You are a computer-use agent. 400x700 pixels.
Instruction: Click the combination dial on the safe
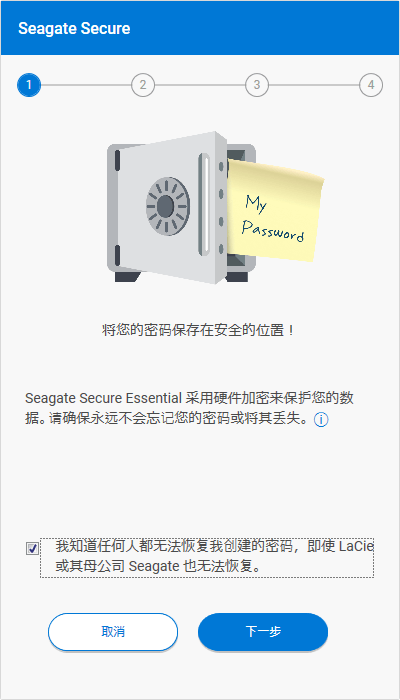tap(168, 206)
